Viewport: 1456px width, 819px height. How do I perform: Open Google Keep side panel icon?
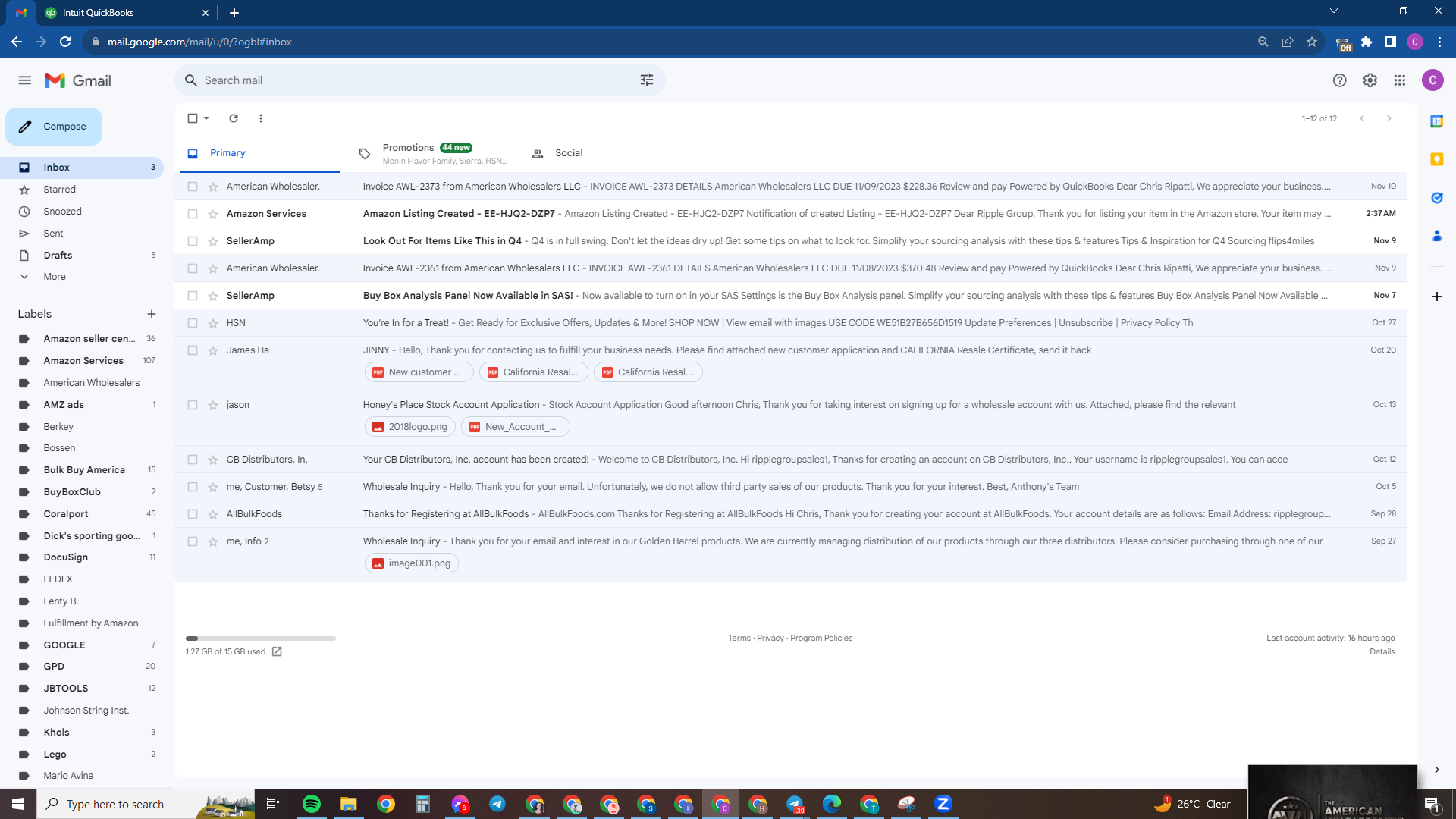1437,159
